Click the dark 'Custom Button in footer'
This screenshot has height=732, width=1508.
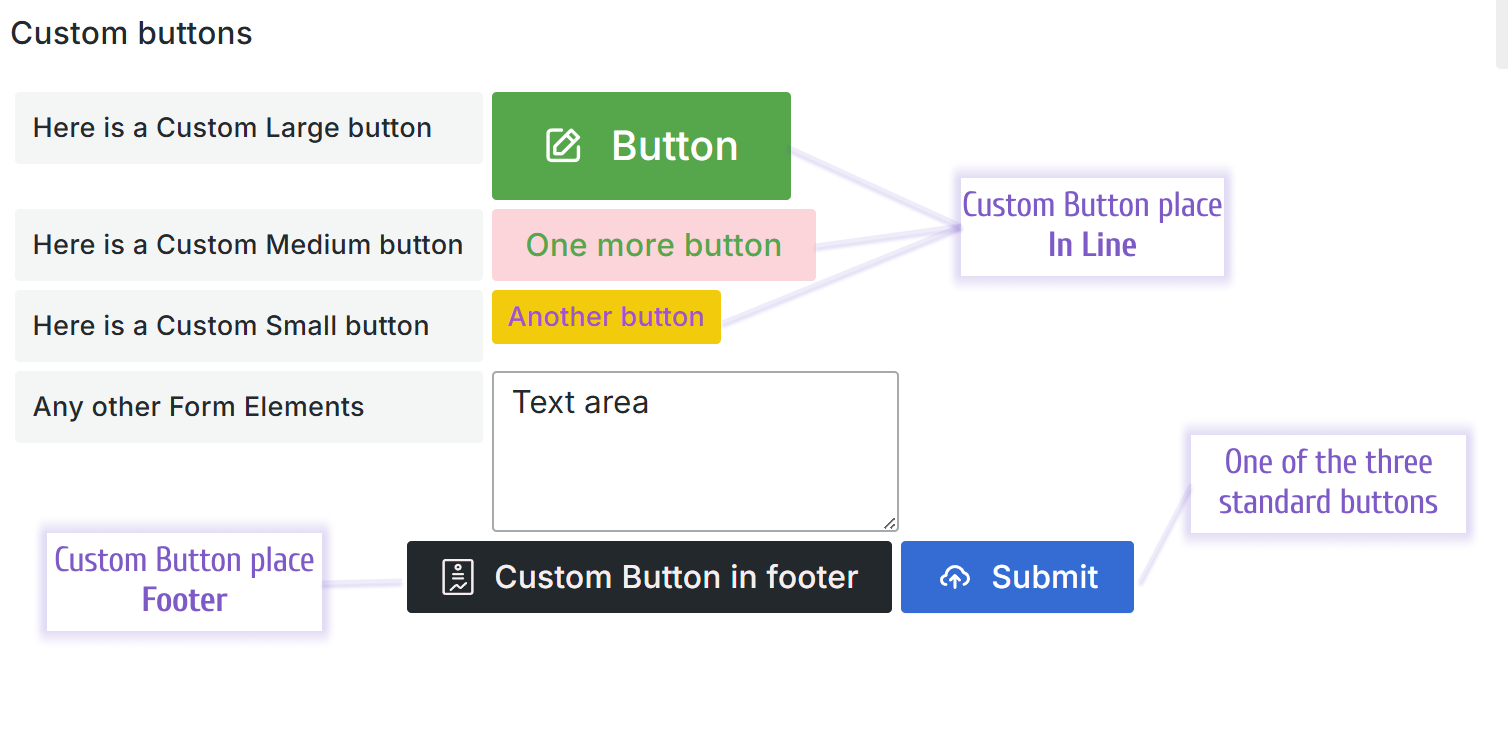[649, 577]
